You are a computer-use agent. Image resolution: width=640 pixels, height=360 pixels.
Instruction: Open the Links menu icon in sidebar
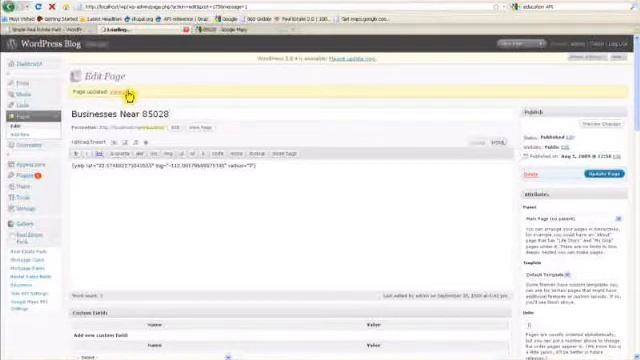pos(11,105)
